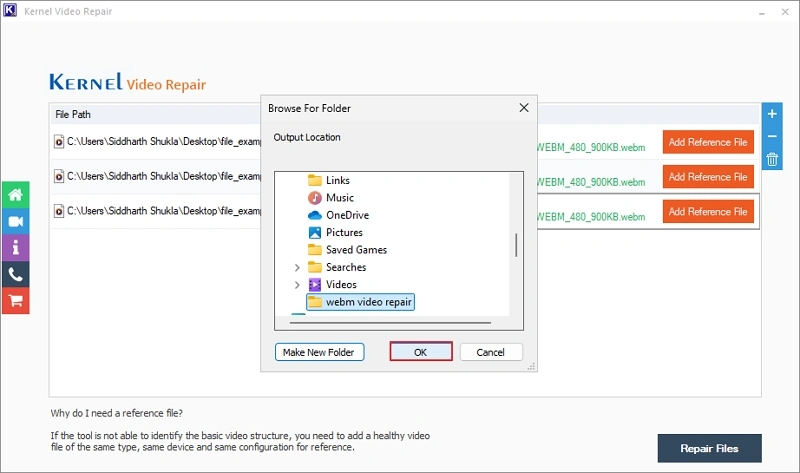Open the video camera sidebar icon
The width and height of the screenshot is (800, 473).
click(15, 221)
